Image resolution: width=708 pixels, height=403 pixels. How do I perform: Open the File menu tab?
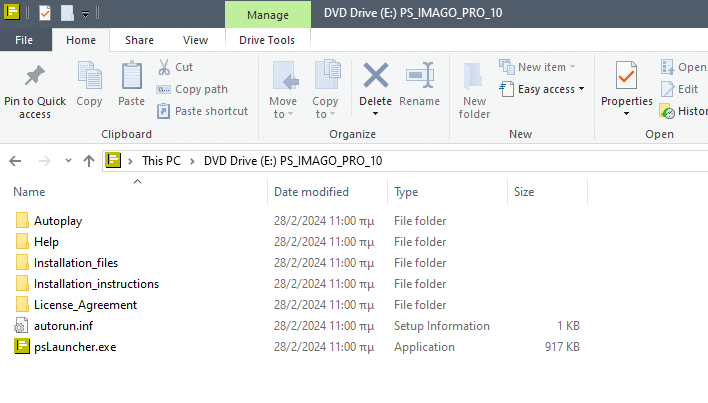click(24, 40)
